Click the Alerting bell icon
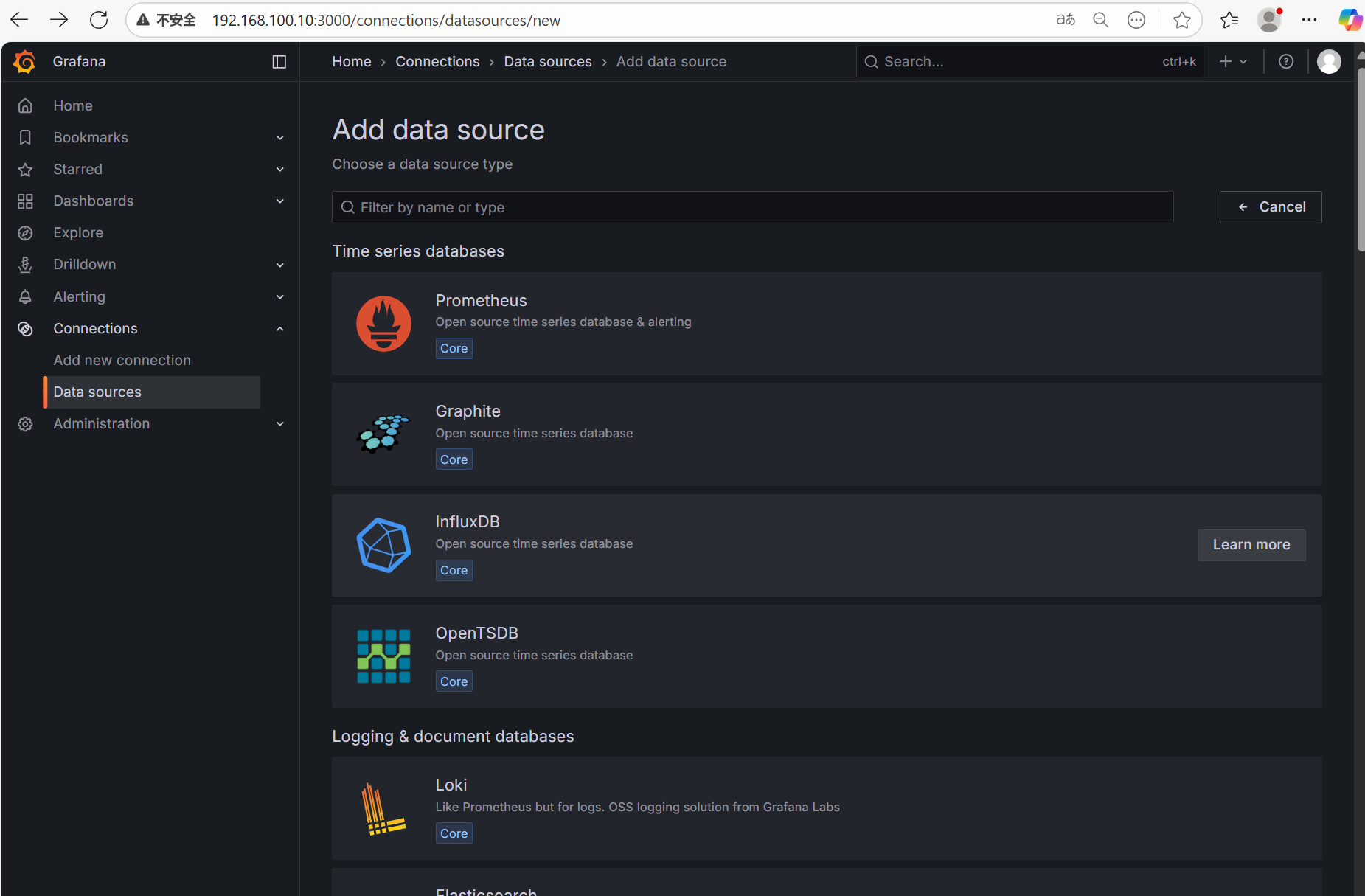 tap(25, 296)
